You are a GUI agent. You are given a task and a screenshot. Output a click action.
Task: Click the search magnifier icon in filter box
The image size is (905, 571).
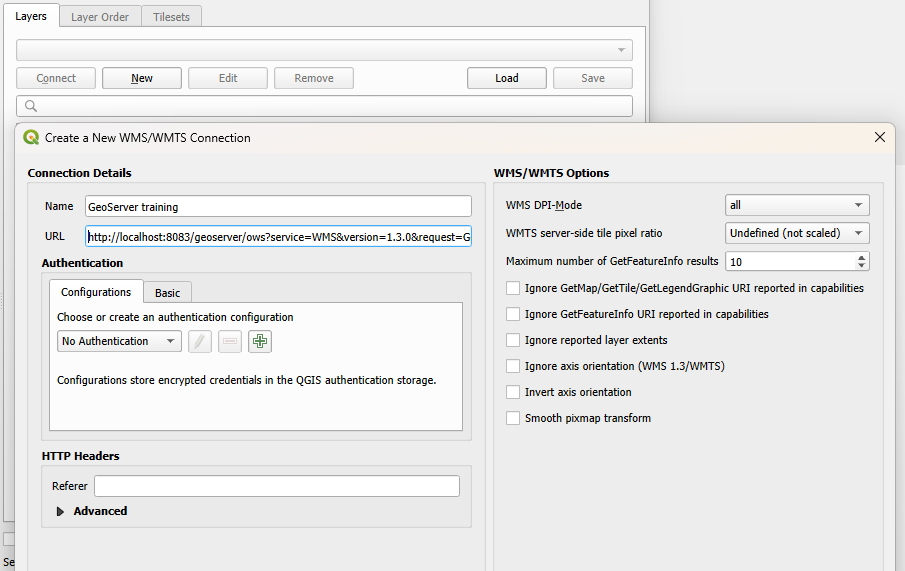tap(31, 106)
